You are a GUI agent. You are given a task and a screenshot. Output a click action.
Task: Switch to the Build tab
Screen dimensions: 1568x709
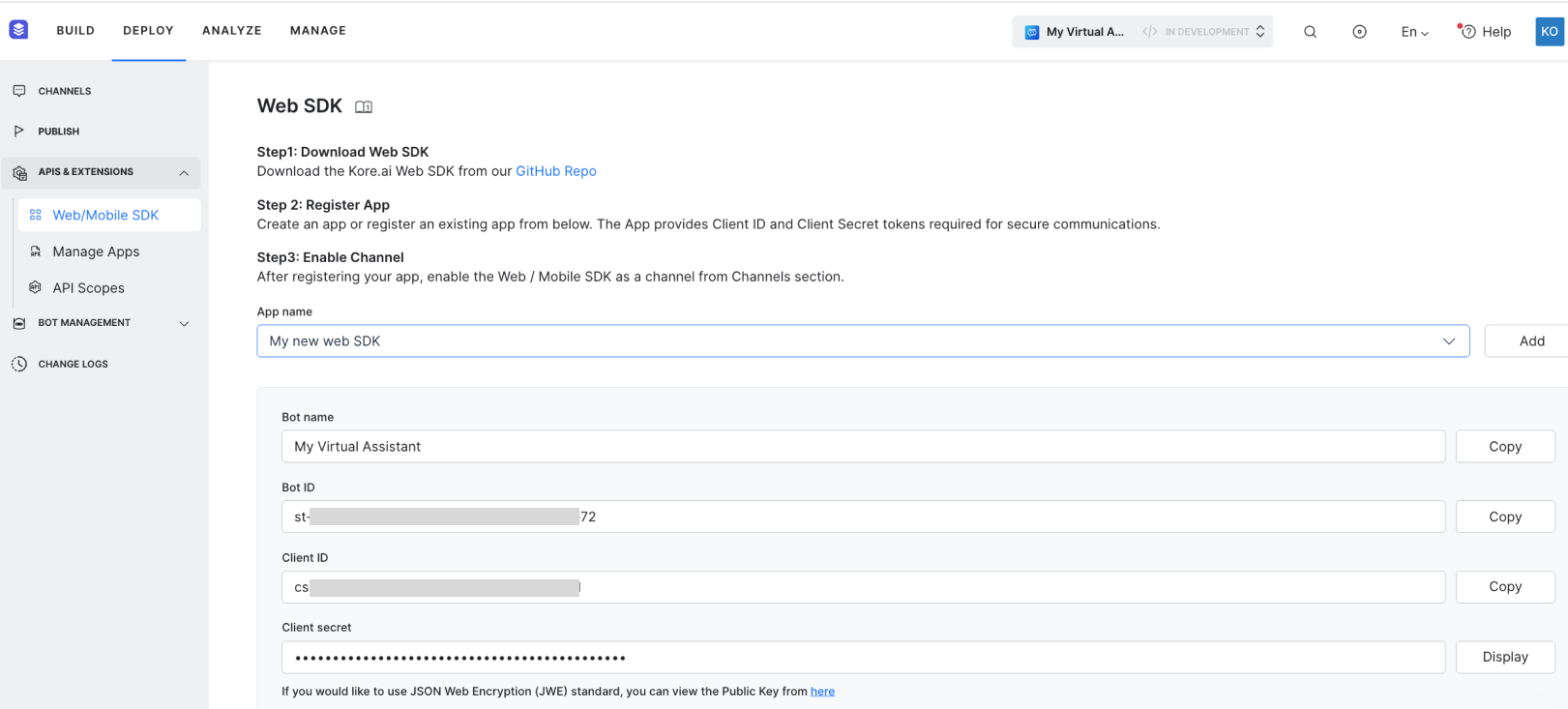click(75, 31)
